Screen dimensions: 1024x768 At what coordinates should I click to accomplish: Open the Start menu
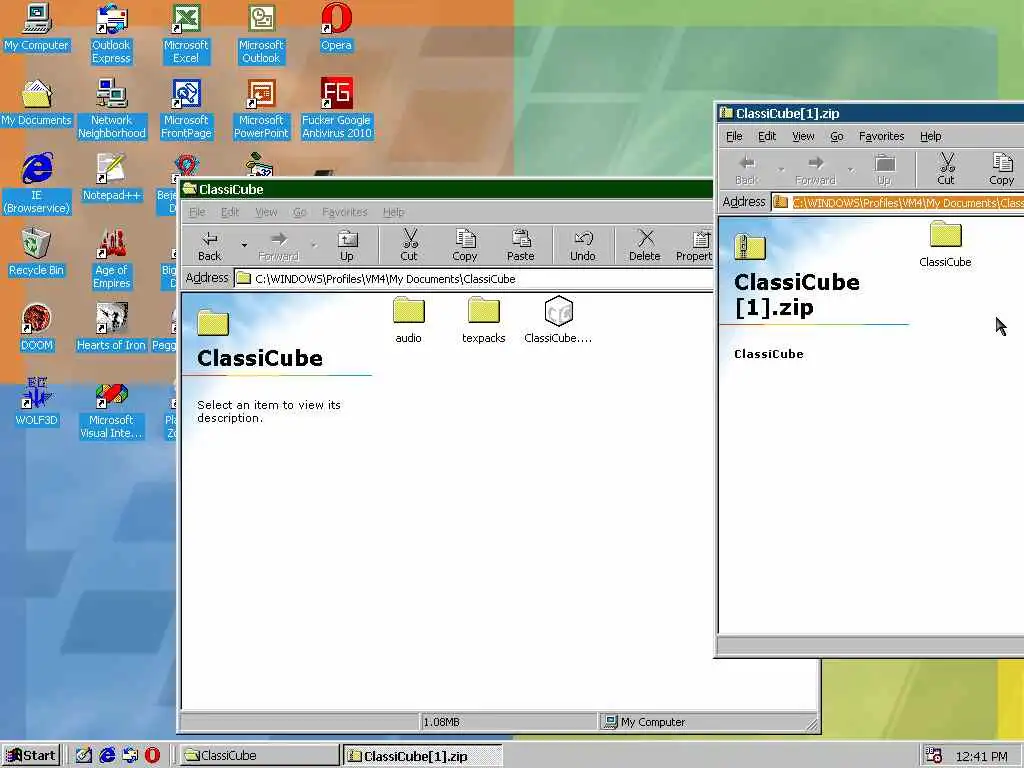coord(31,756)
